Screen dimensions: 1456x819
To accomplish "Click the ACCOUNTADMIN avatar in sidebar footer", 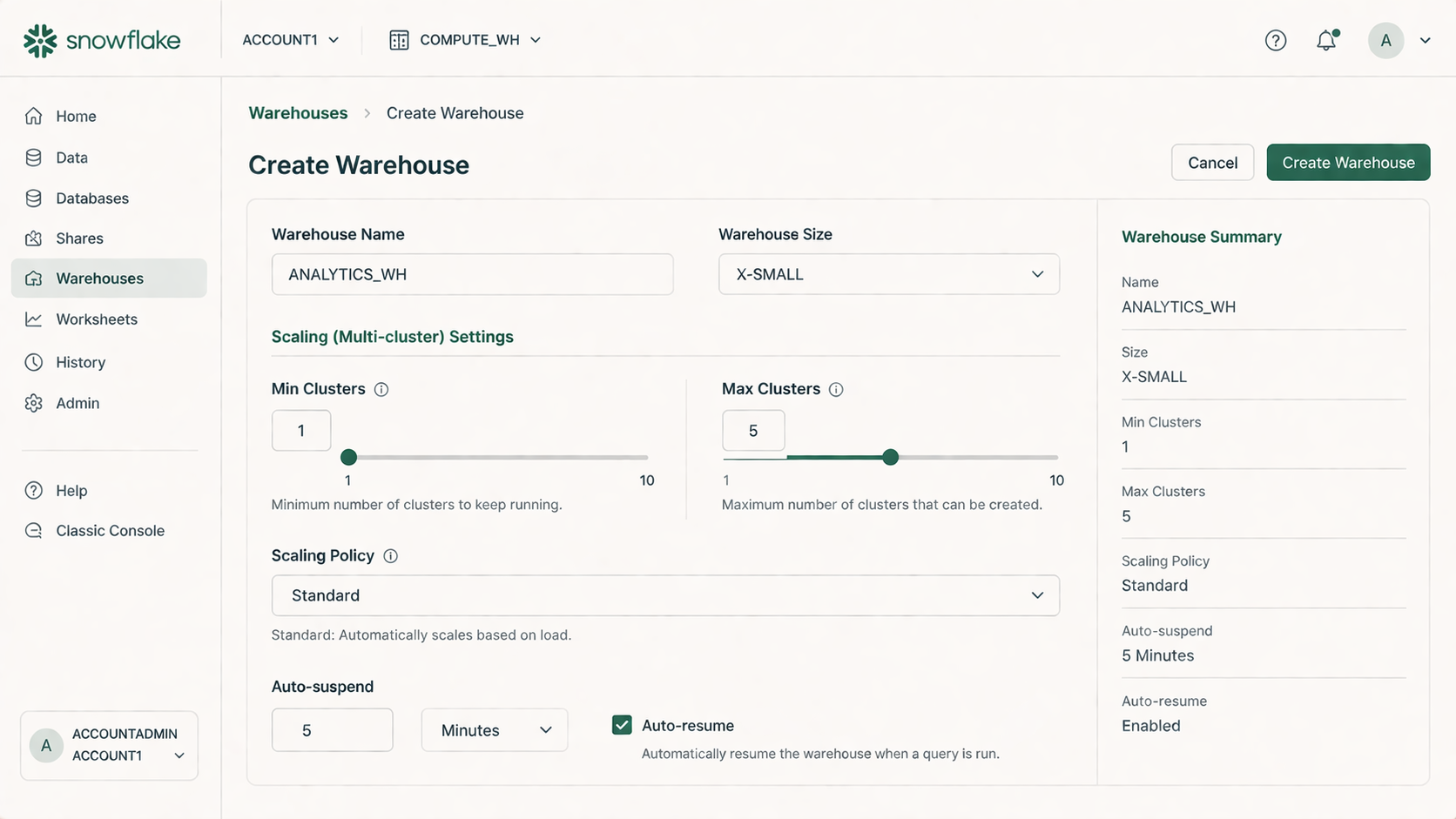I will (46, 745).
